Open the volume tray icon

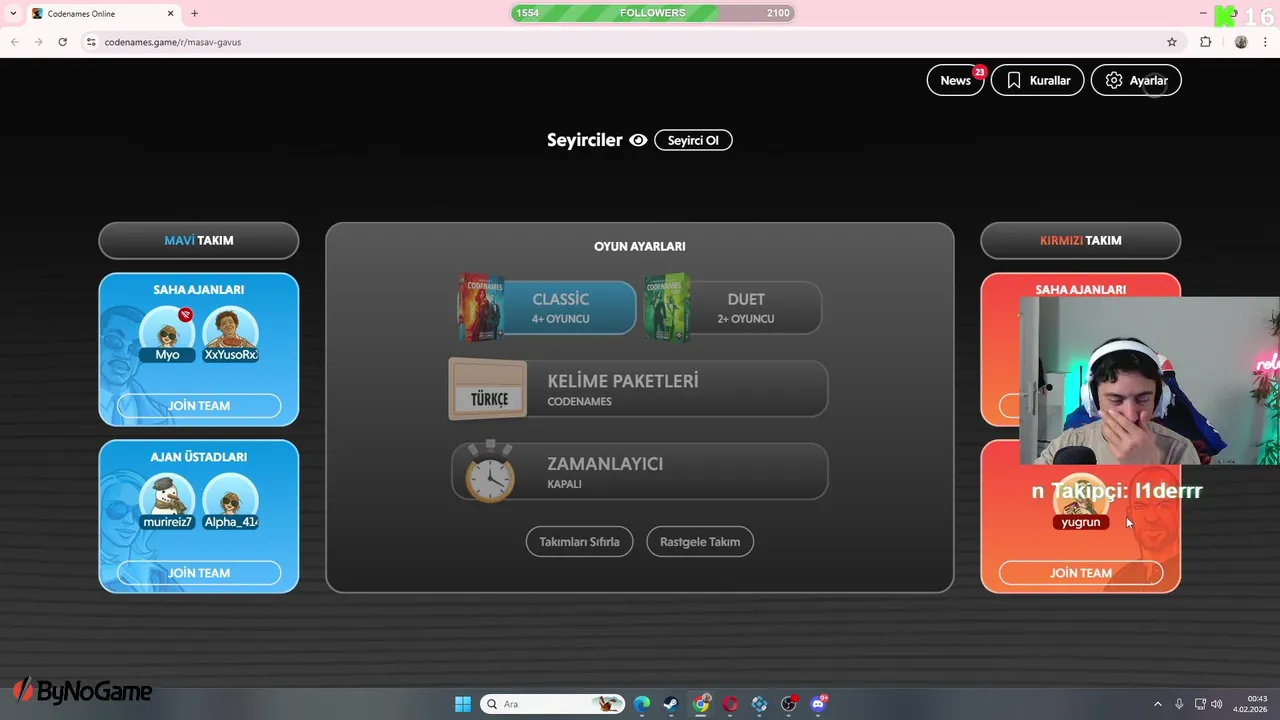(x=1217, y=704)
